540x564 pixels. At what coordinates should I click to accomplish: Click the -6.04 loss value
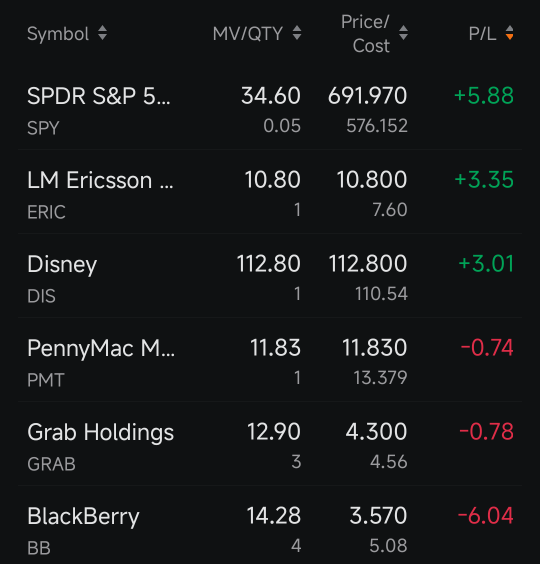pyautogui.click(x=485, y=515)
